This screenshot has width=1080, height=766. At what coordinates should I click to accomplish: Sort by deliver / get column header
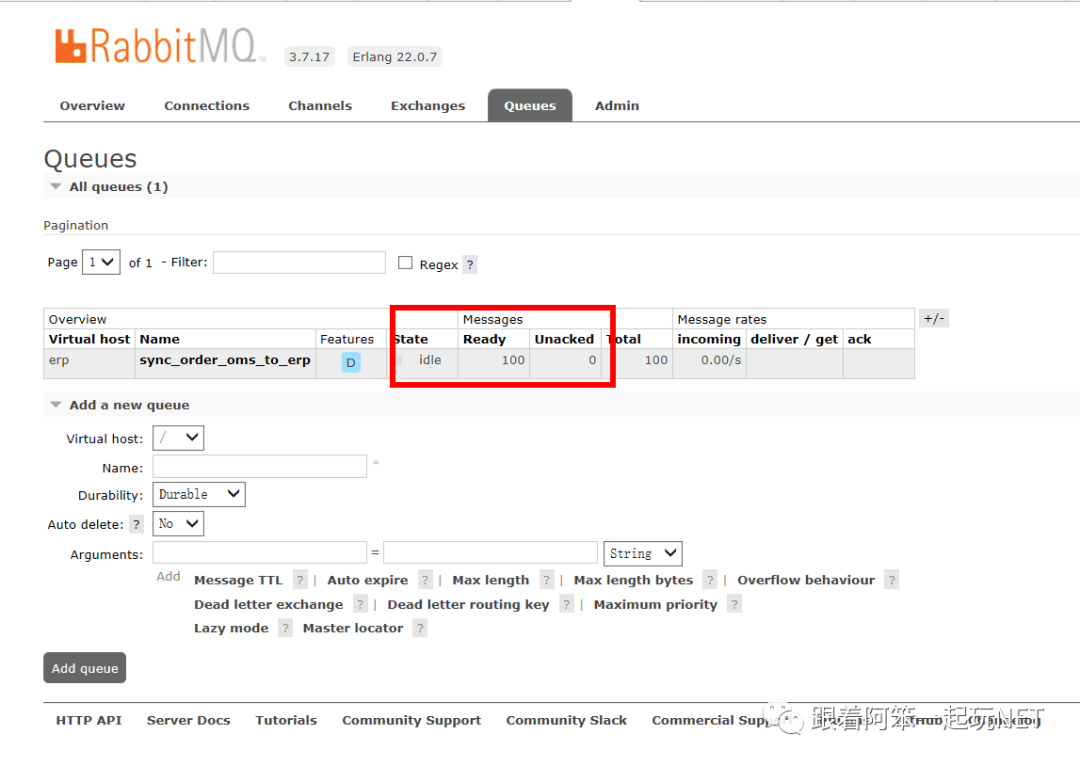(794, 339)
